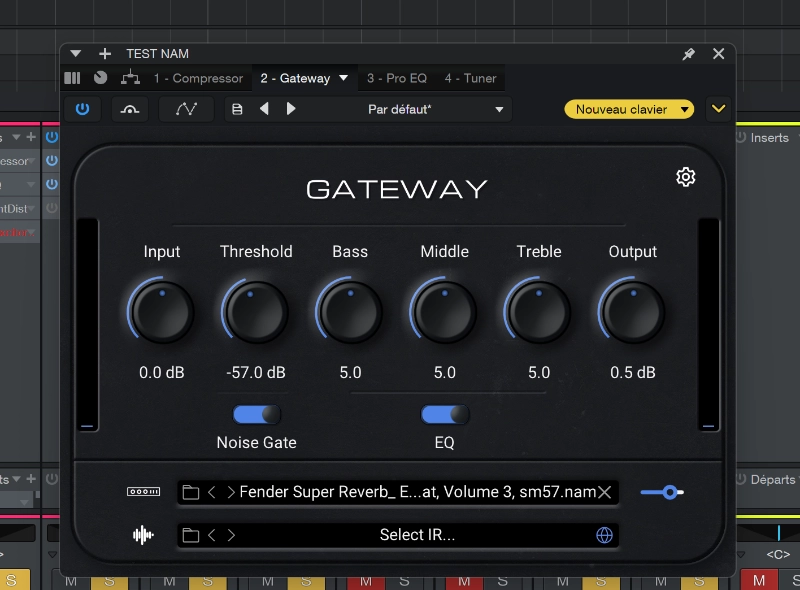The height and width of the screenshot is (590, 800).
Task: Browse IR files with folder icon
Action: point(191,535)
